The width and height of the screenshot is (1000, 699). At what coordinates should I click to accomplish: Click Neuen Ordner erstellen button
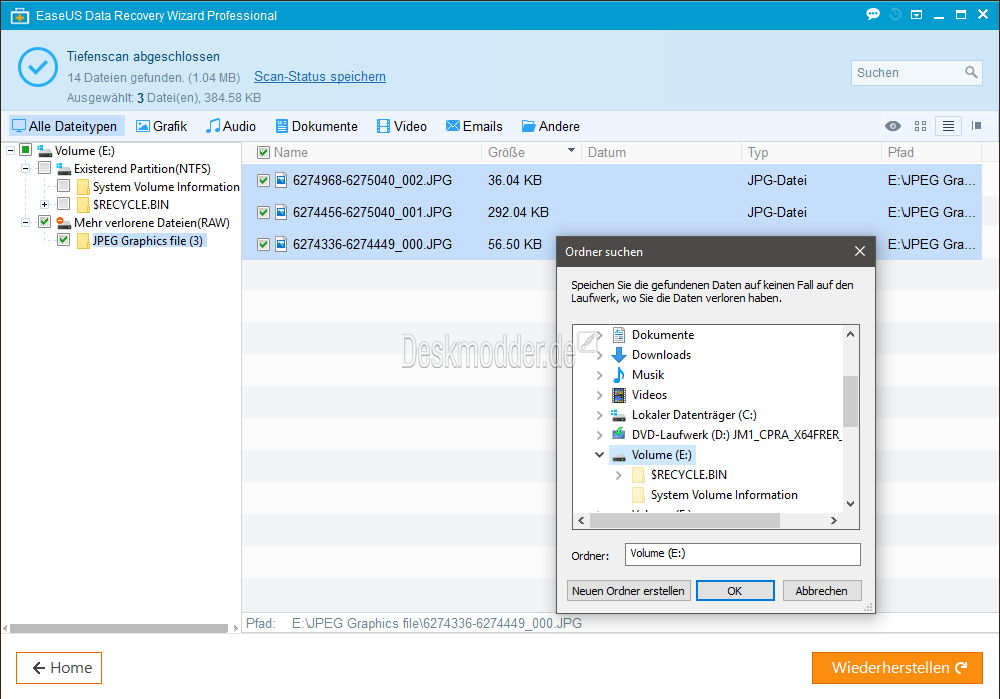(x=628, y=591)
